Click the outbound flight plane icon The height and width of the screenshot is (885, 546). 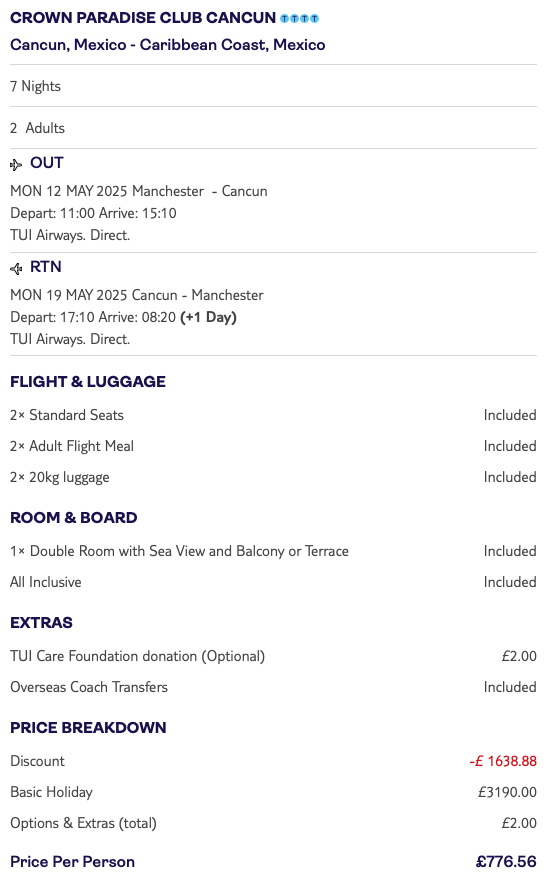(x=16, y=164)
